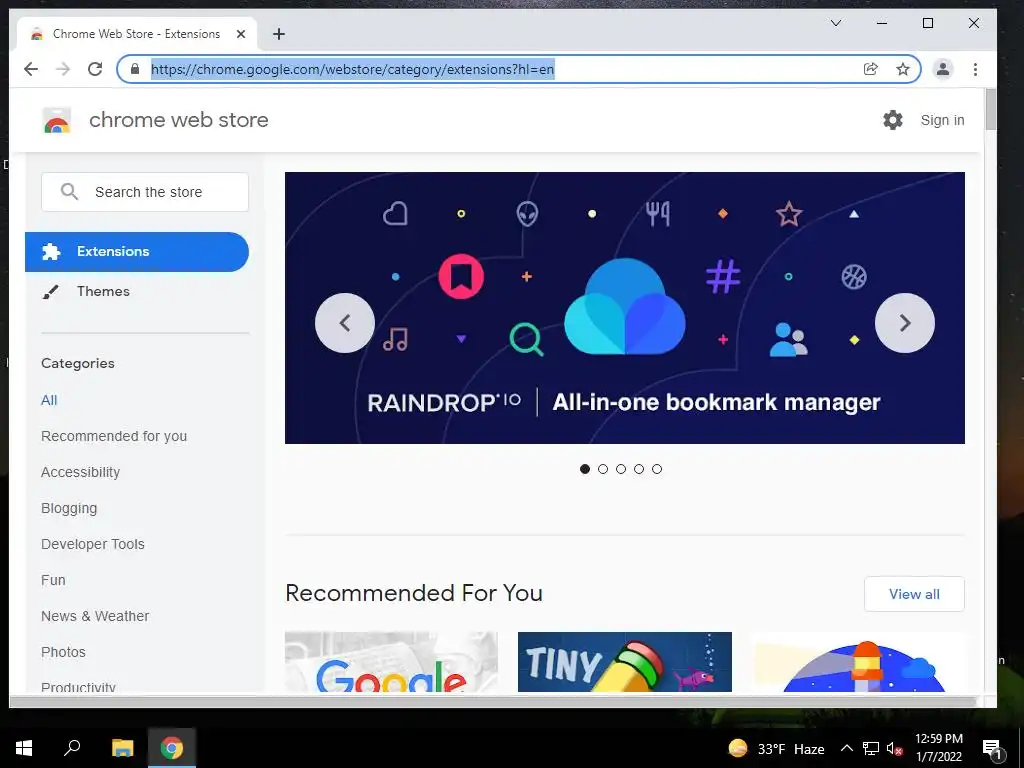This screenshot has height=768, width=1024.
Task: Open taskbar search magnifier
Action: click(x=72, y=748)
